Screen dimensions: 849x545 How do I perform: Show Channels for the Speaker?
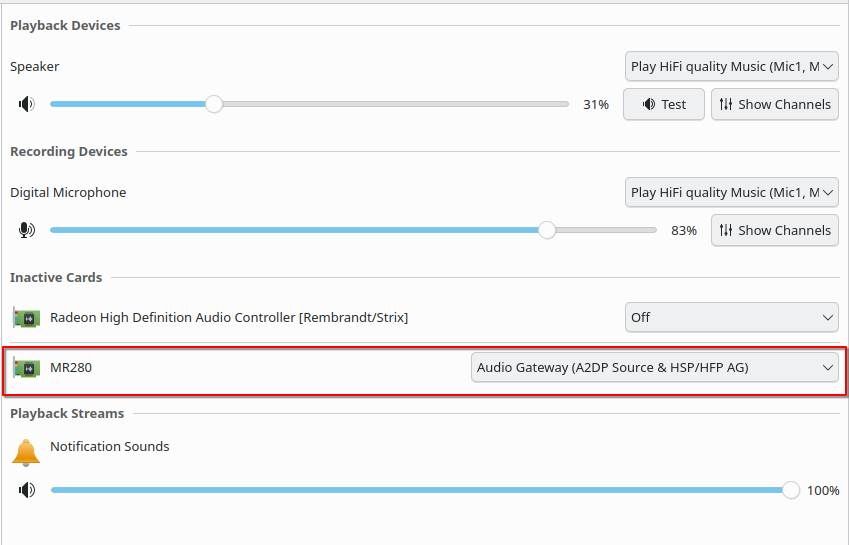tap(775, 104)
